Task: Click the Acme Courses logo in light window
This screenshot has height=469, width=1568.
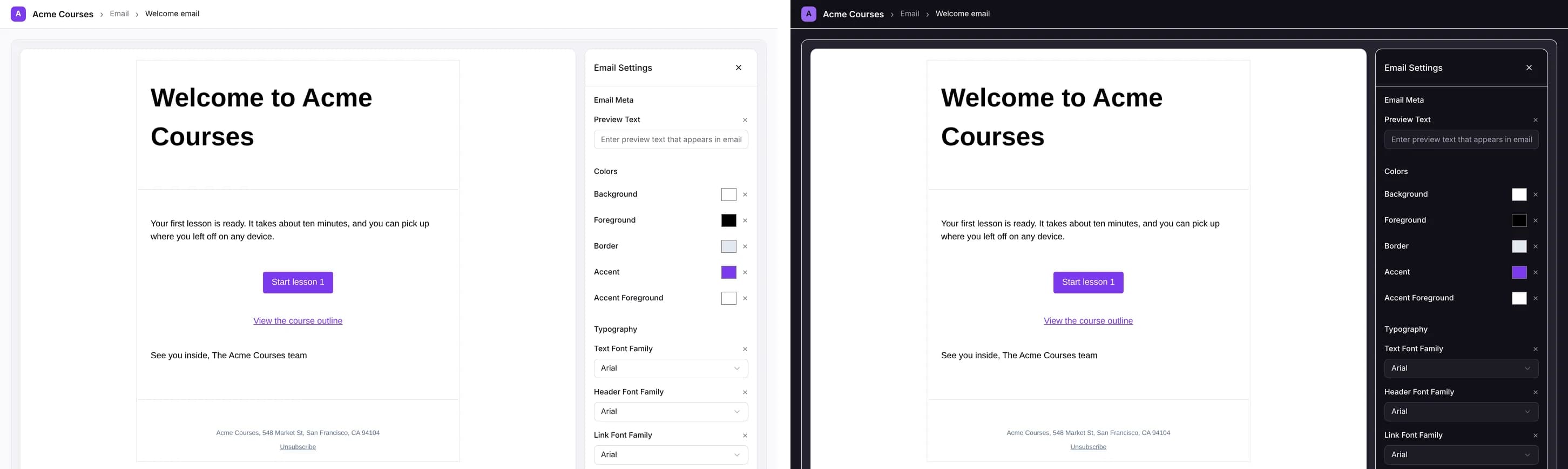Action: point(18,14)
